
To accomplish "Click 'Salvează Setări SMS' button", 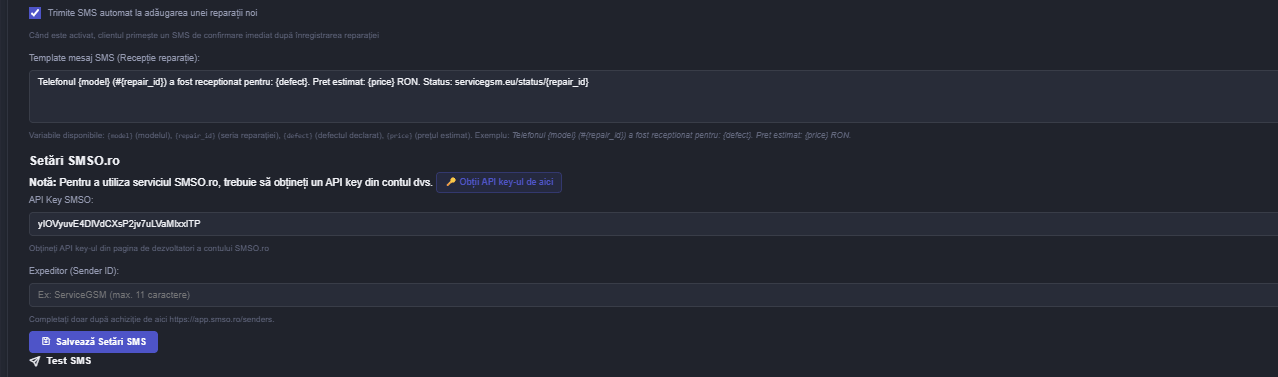I will point(93,342).
